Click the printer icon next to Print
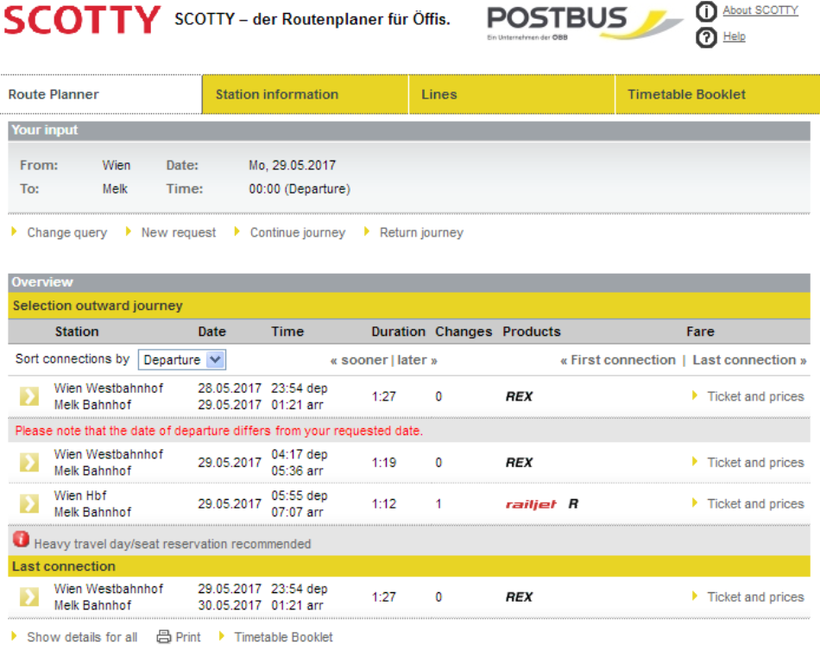Image resolution: width=820 pixels, height=663 pixels. (164, 637)
